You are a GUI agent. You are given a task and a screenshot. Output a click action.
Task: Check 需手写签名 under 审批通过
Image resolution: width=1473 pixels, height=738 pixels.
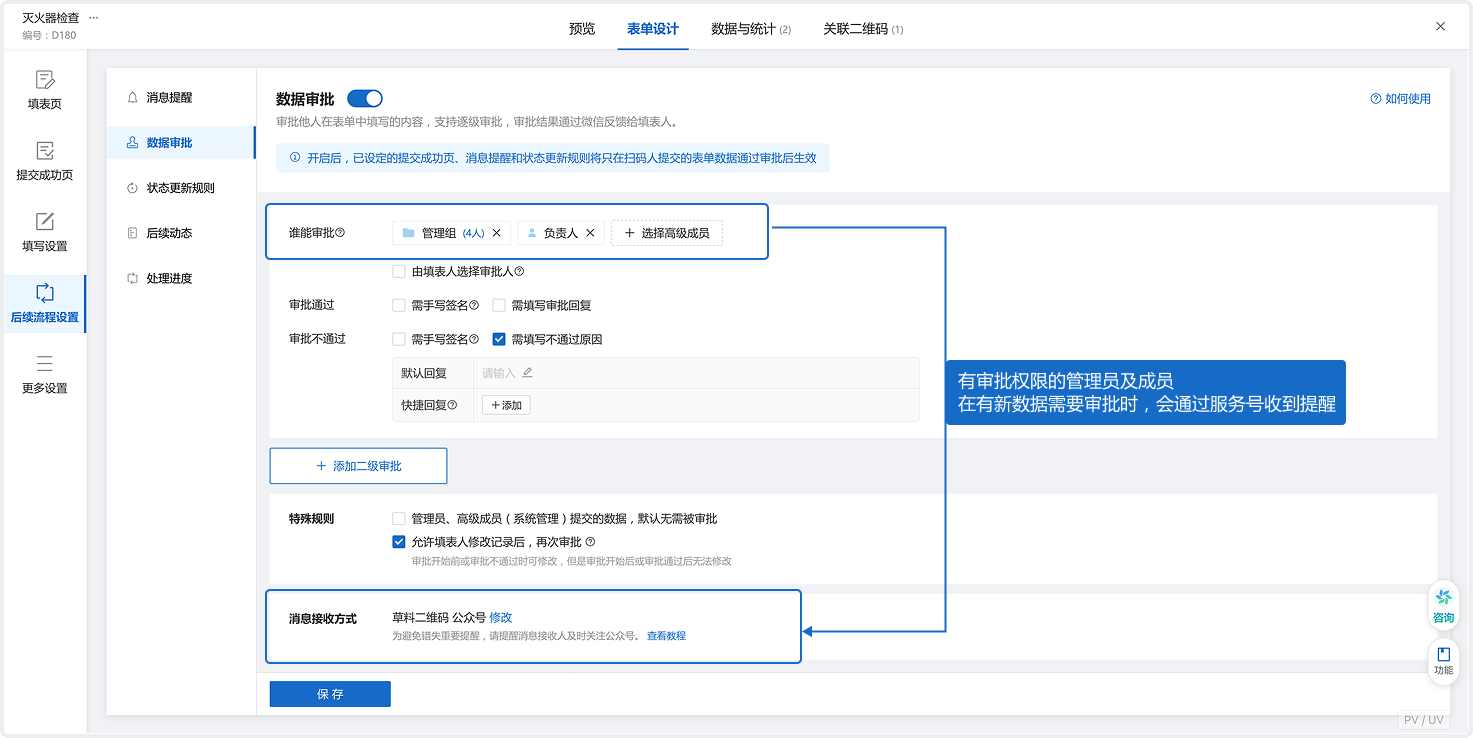click(x=397, y=304)
